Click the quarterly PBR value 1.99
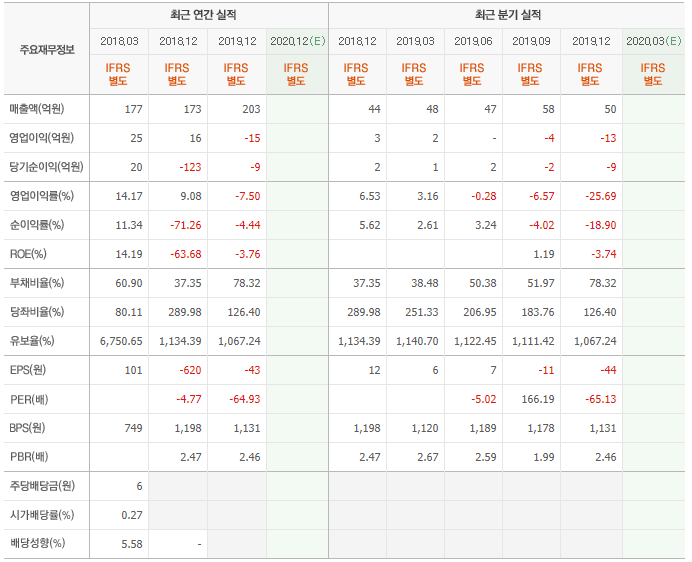Viewport: 692px width, 562px height. coord(544,457)
